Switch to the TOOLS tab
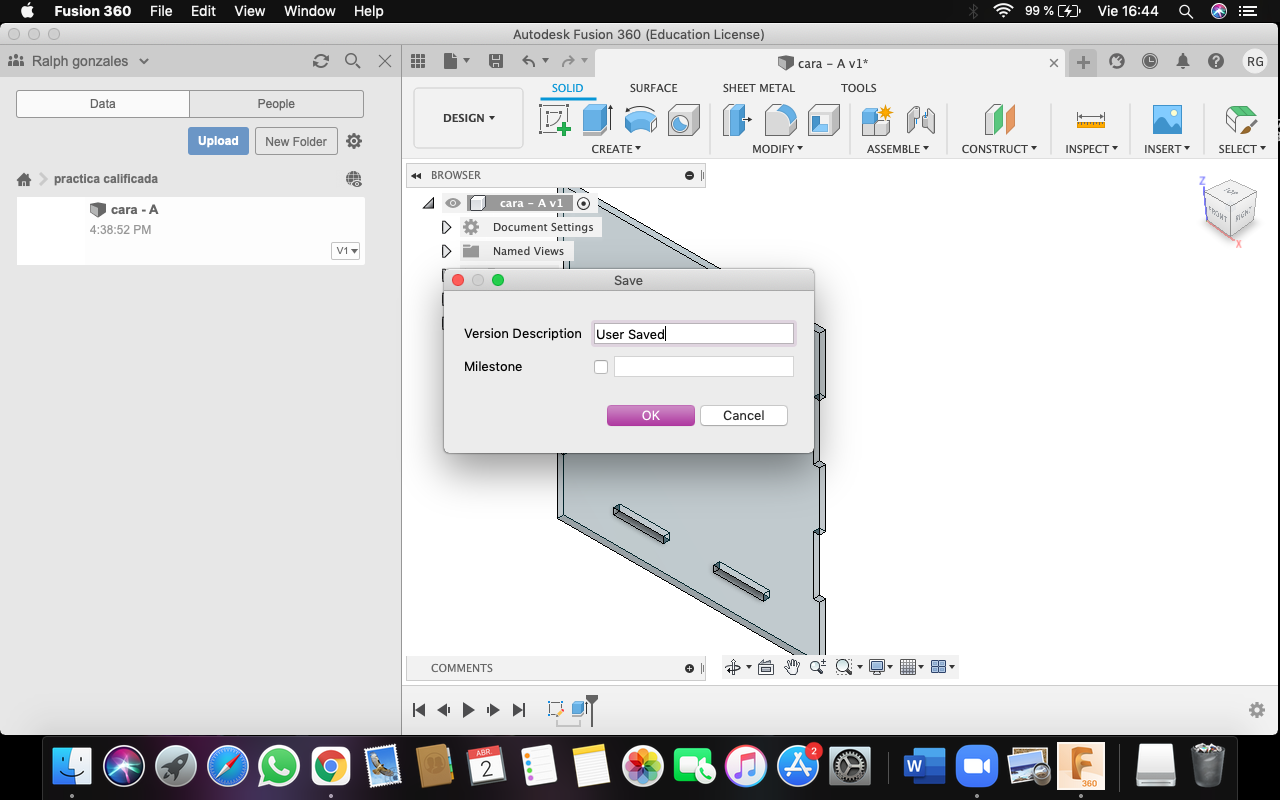 pyautogui.click(x=858, y=88)
